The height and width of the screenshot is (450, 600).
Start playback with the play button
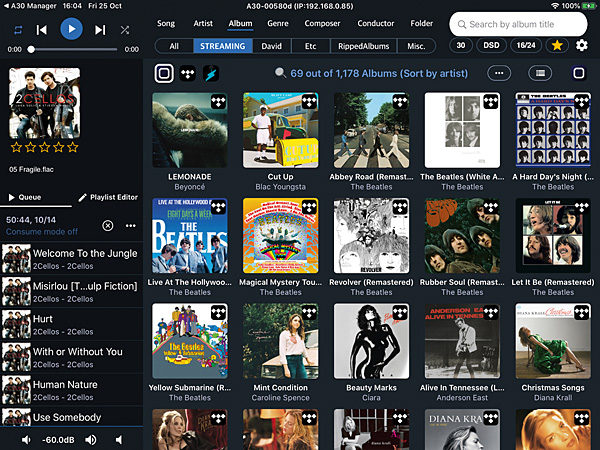(x=71, y=29)
